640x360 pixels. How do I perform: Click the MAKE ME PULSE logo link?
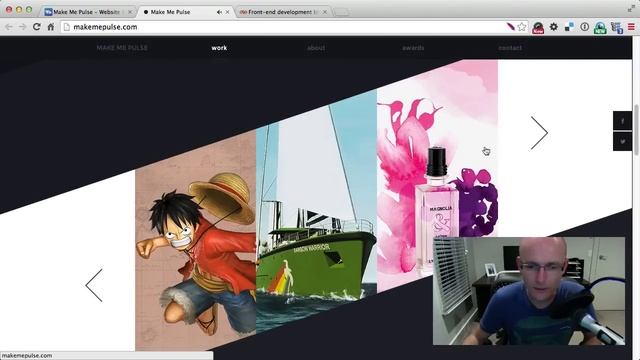122,48
